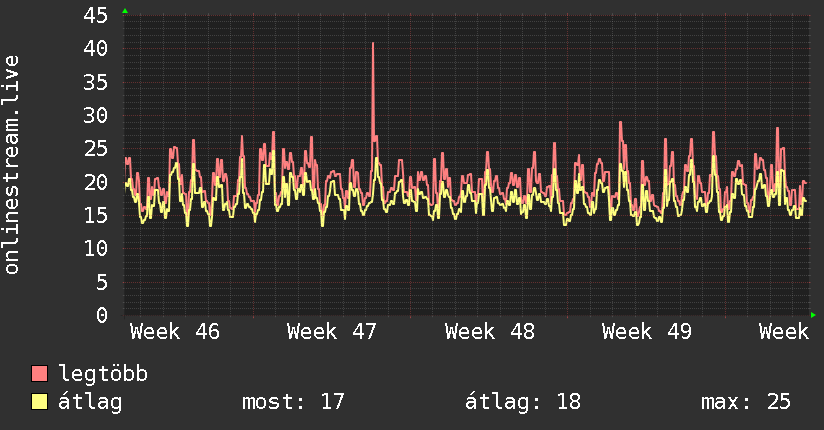Click the 'max: 25' statistic

coord(746,402)
